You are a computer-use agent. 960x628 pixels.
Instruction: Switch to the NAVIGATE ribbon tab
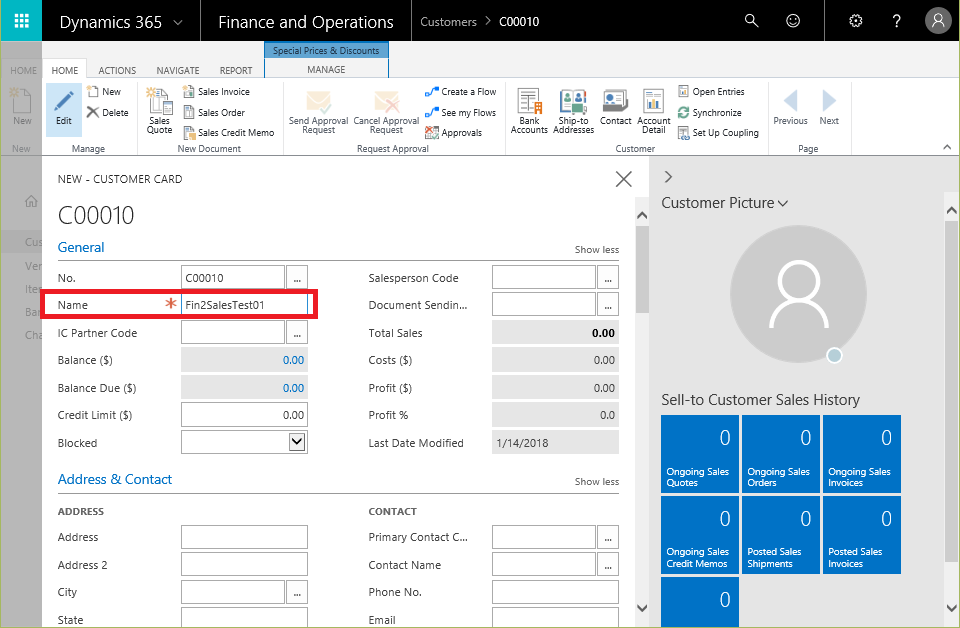[178, 70]
